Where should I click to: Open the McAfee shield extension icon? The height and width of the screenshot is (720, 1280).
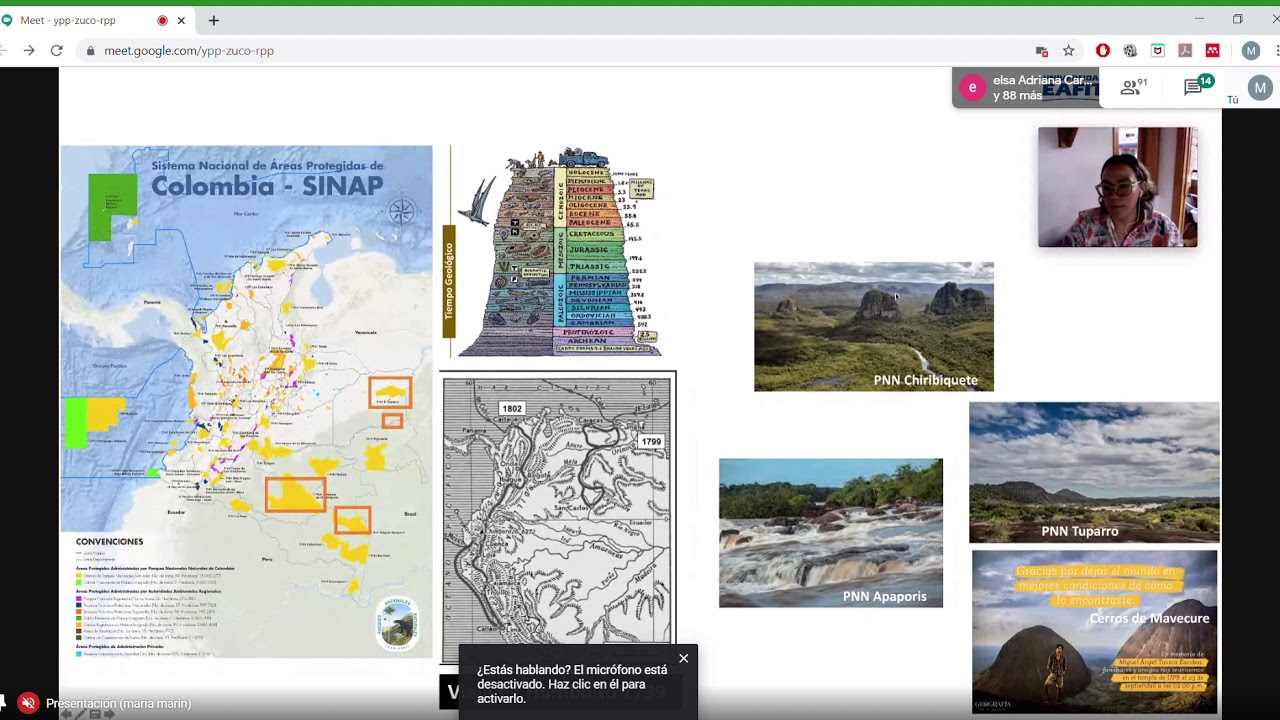tap(1158, 51)
